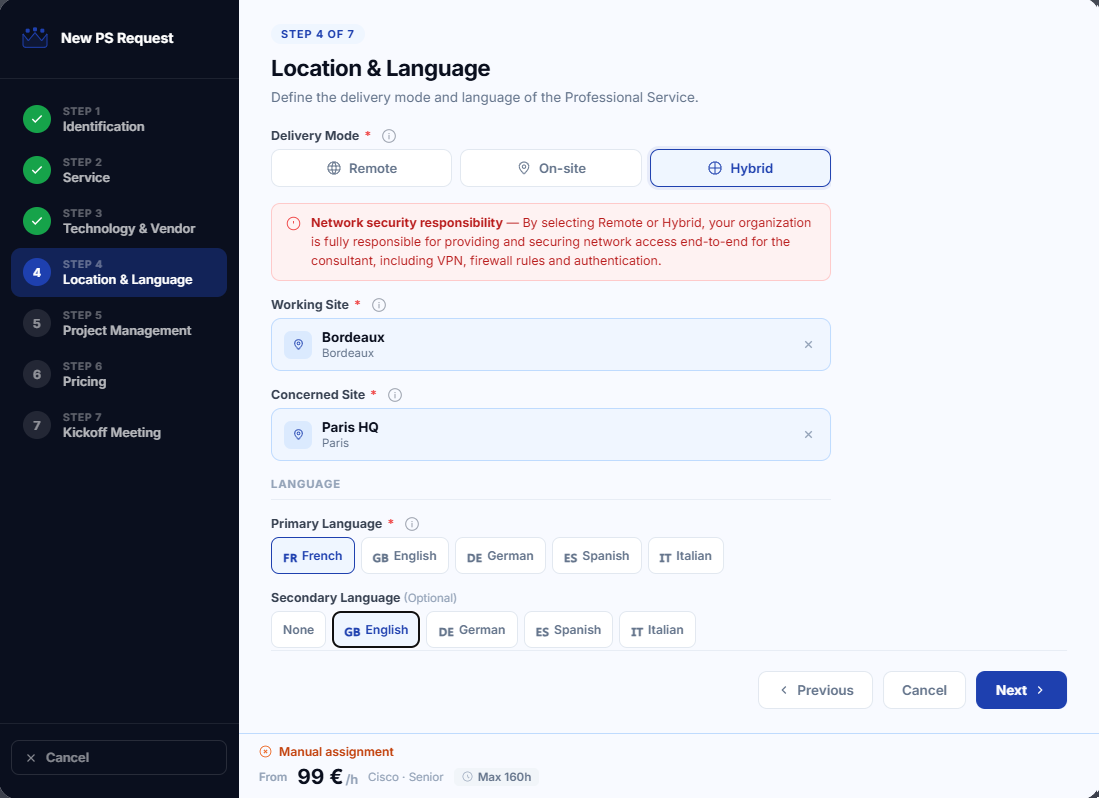Clear the Paris HQ concerned site
Viewport: 1099px width, 798px height.
point(808,435)
